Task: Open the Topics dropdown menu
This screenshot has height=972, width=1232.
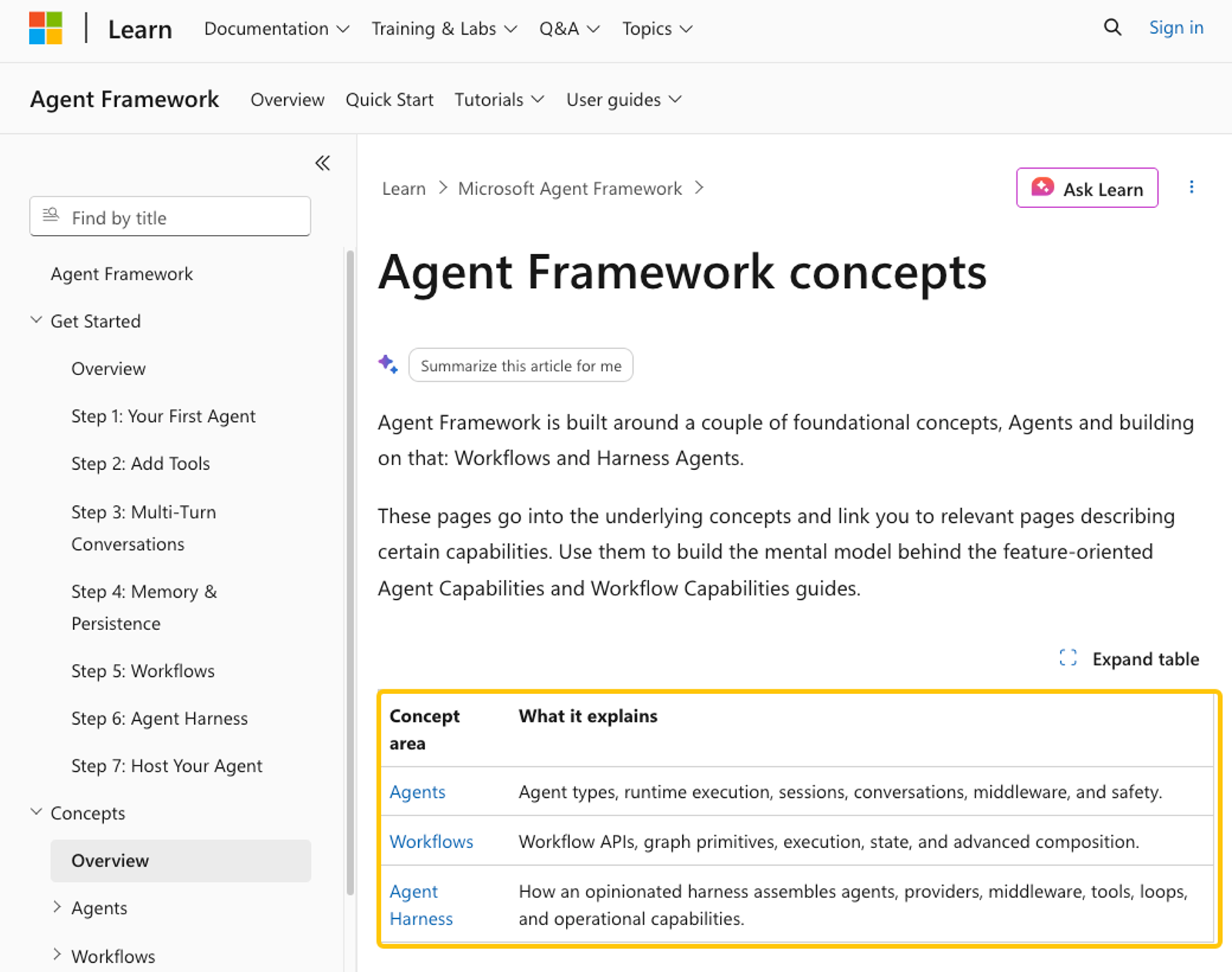Action: [x=657, y=28]
